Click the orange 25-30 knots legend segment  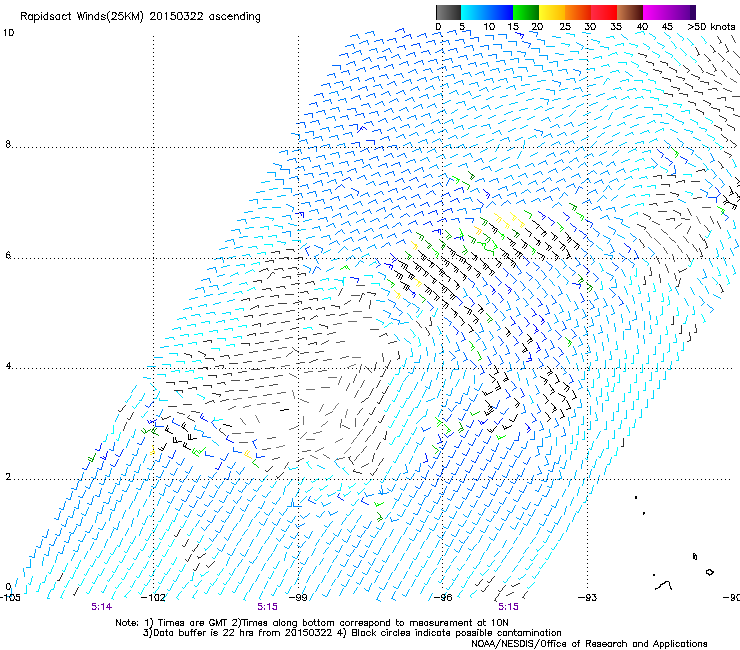tap(578, 12)
